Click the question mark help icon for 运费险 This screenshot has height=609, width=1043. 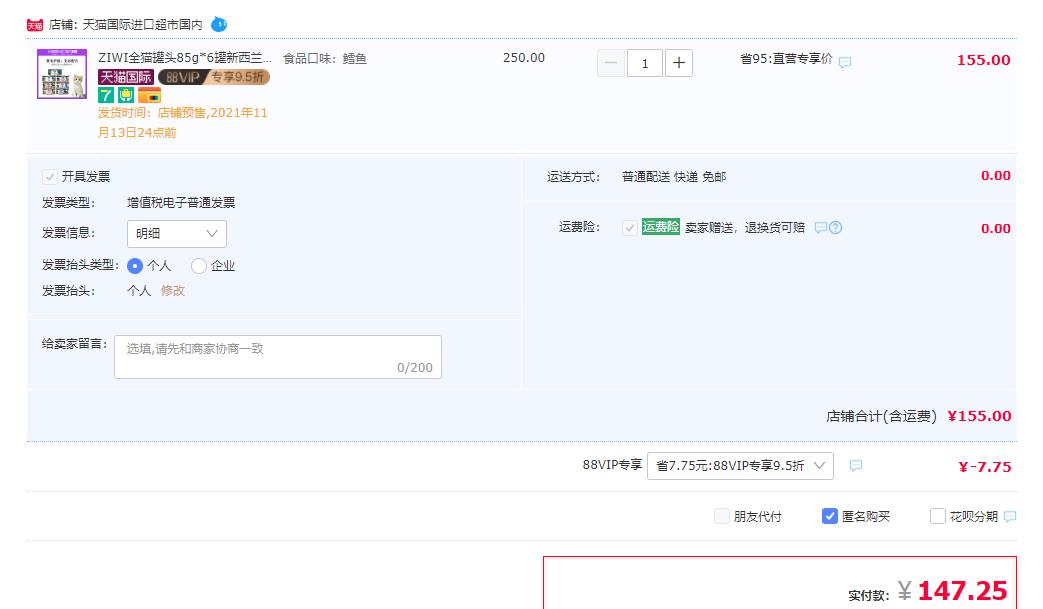[x=836, y=228]
